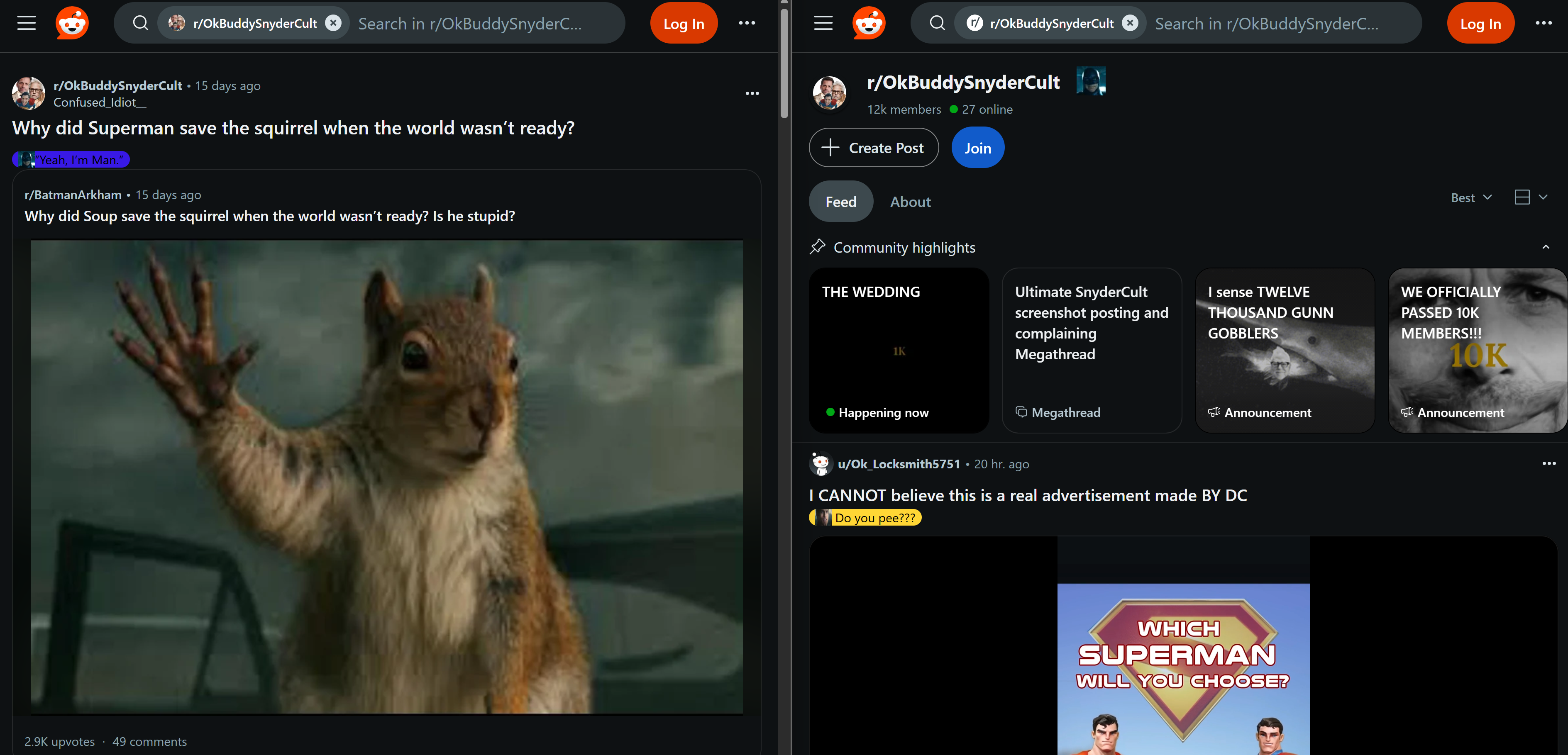1568x755 pixels.
Task: Open r/OkBuddySnyderCult link in squirrel post header
Action: click(x=117, y=85)
